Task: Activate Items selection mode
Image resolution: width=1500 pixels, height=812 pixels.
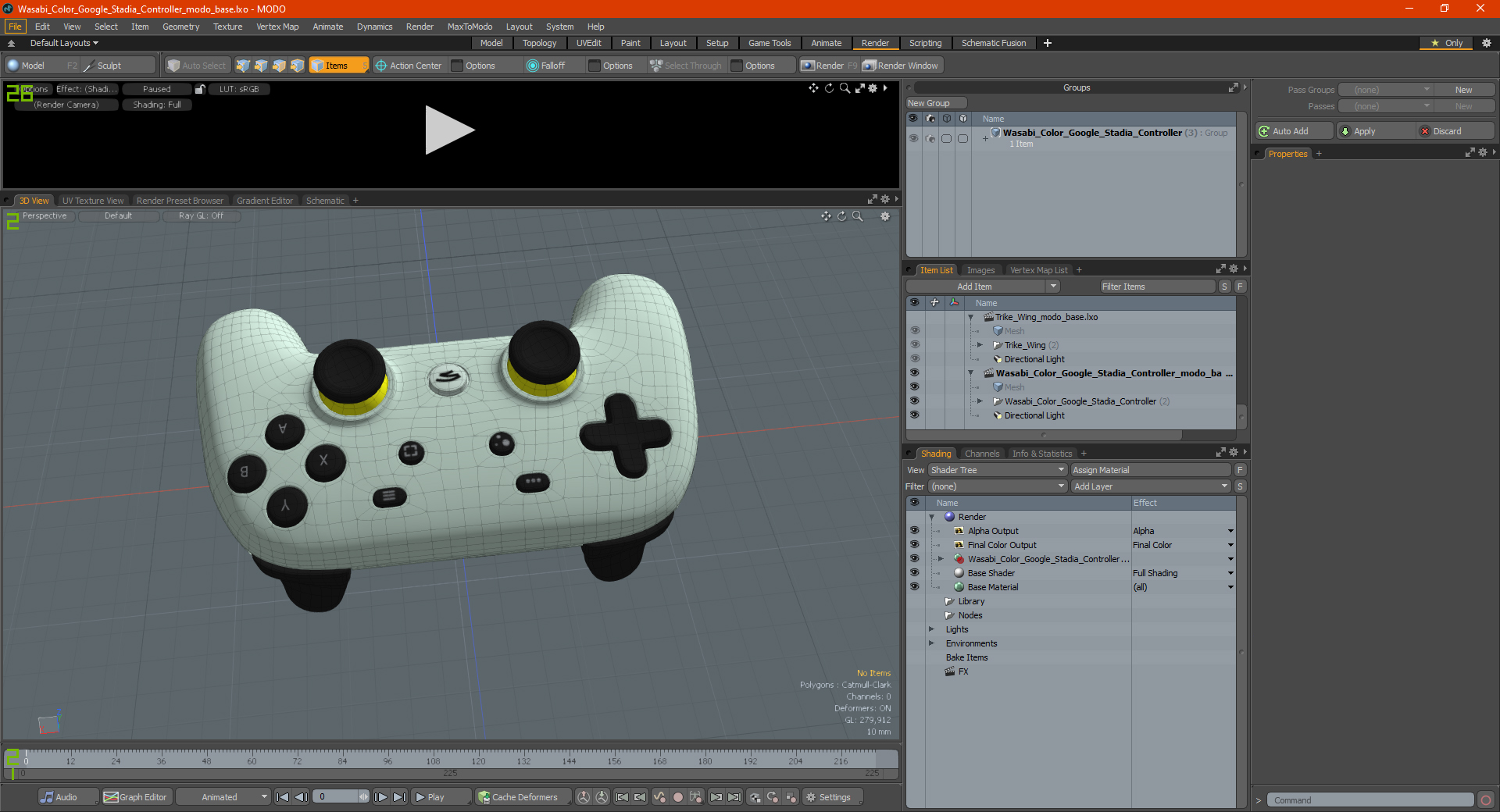Action: coord(338,66)
